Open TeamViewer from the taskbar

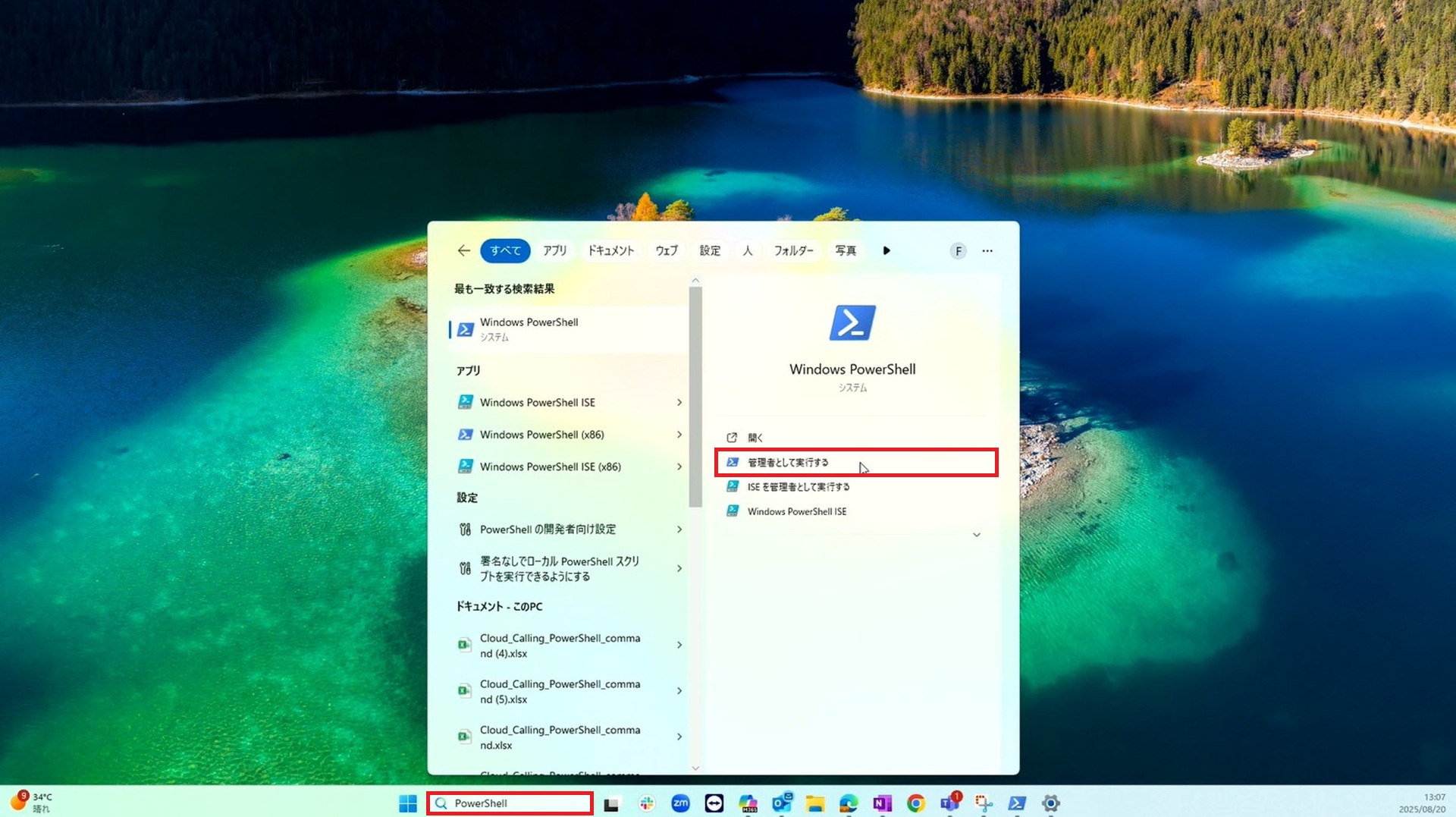pos(714,803)
